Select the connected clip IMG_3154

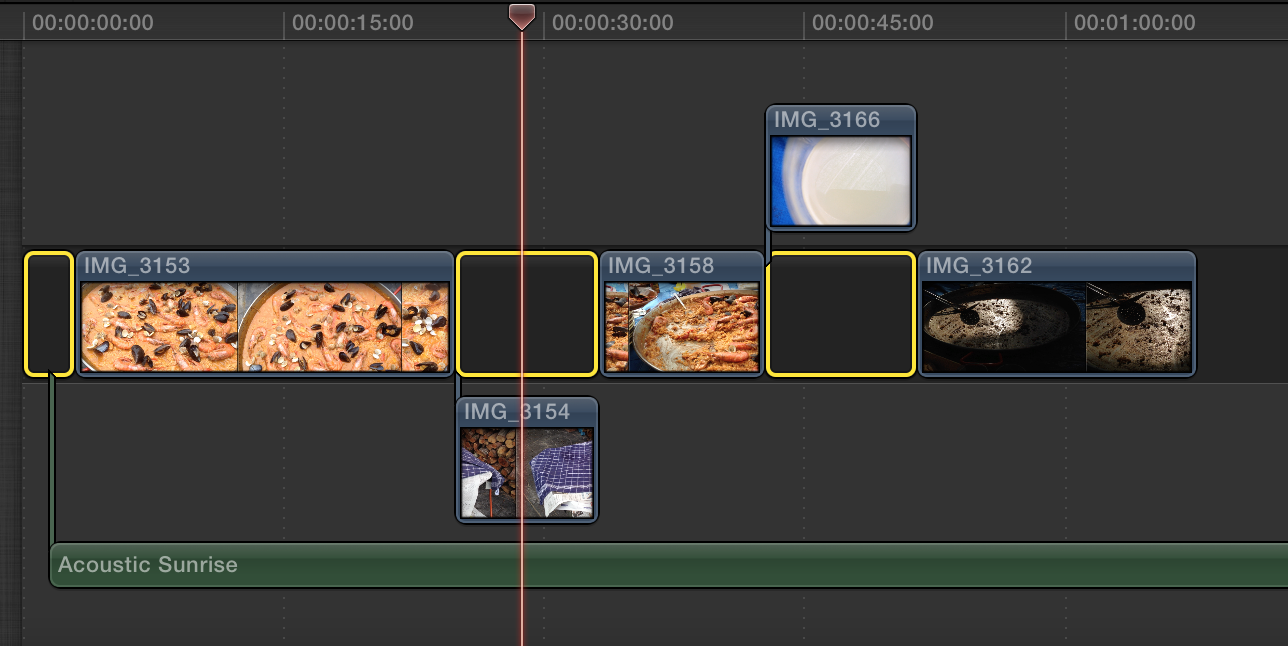tap(527, 465)
